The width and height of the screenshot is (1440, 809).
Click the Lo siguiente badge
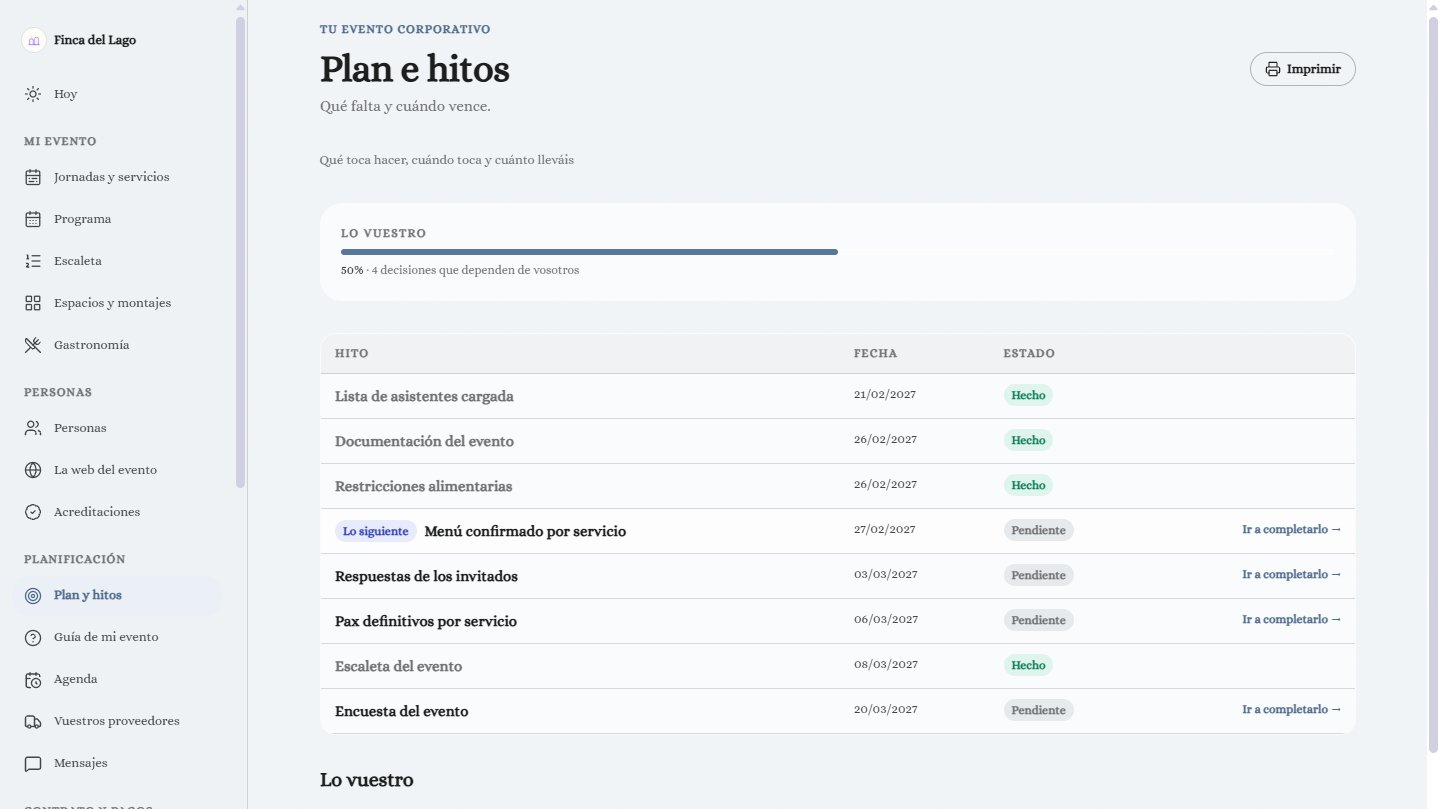click(x=376, y=531)
